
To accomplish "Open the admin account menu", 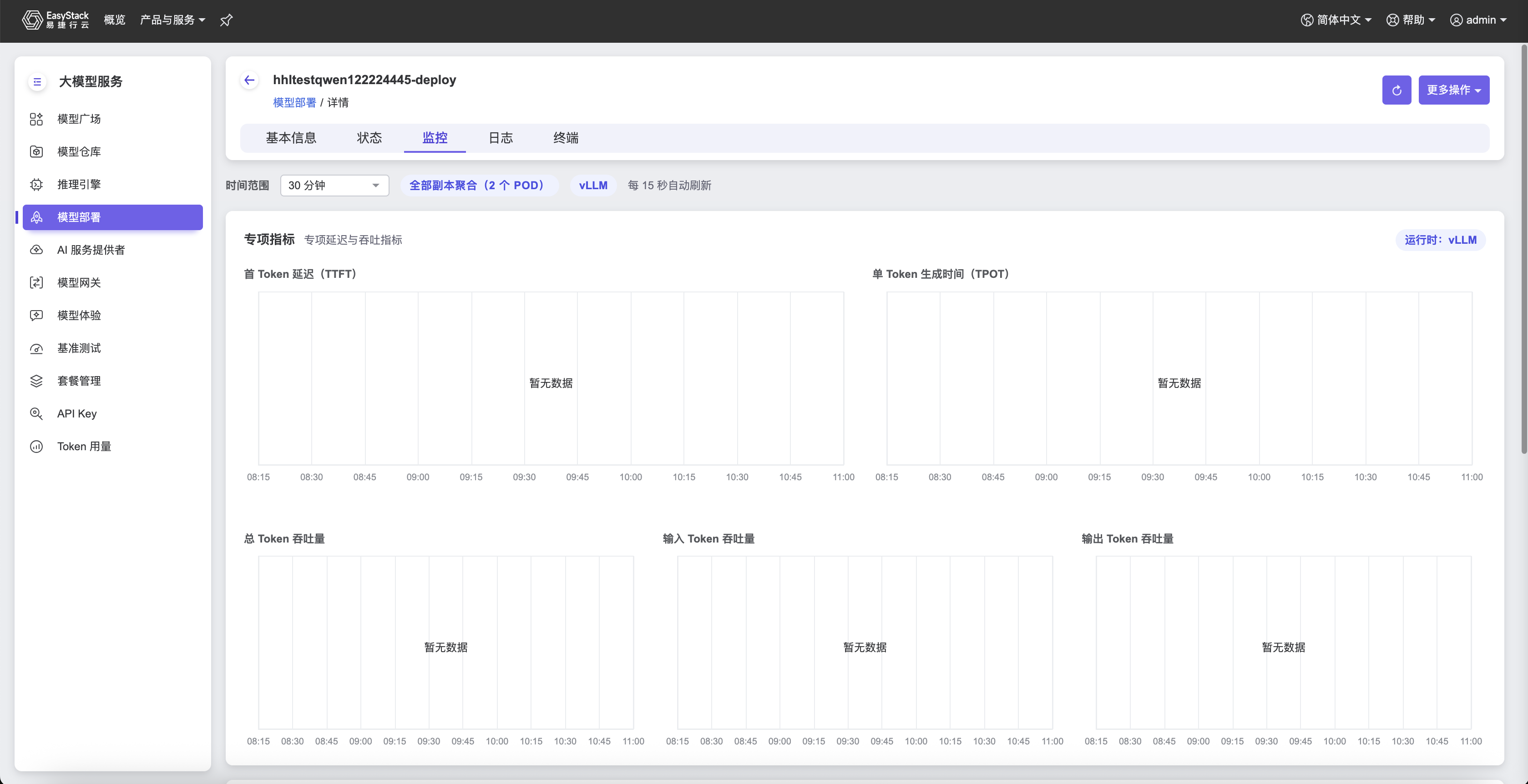I will click(x=1478, y=20).
